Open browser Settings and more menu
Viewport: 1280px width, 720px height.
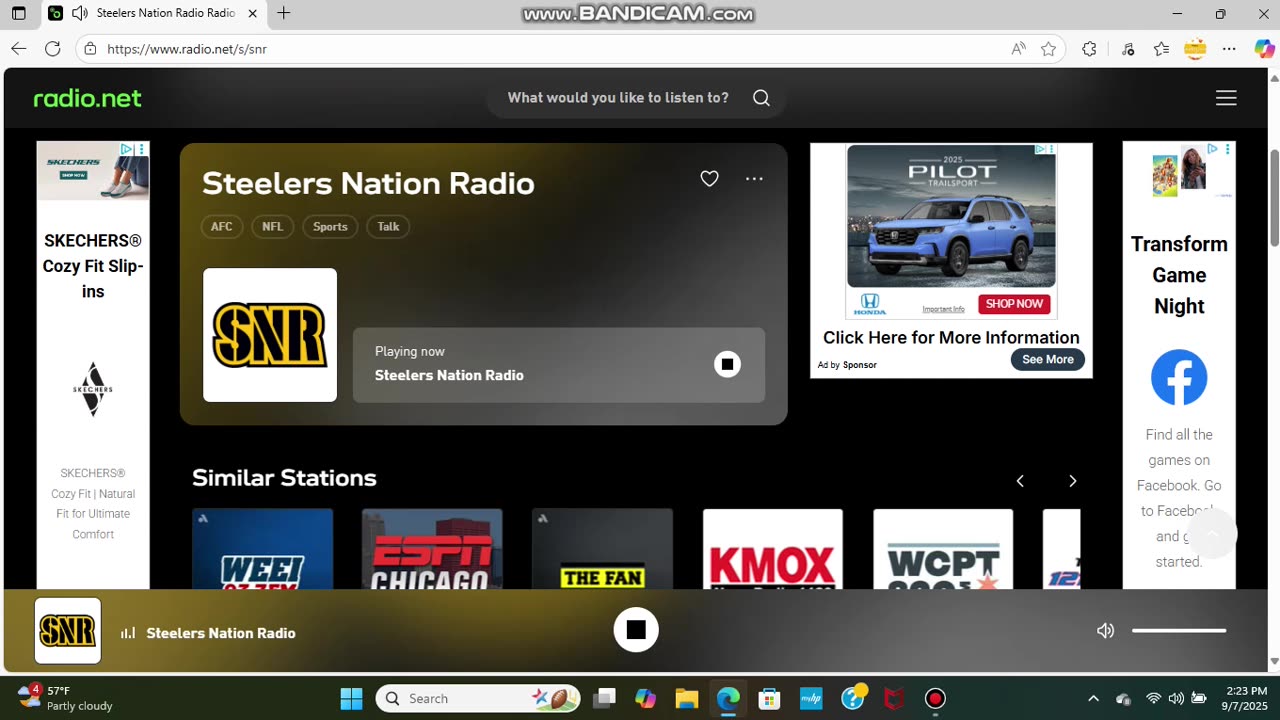1229,49
